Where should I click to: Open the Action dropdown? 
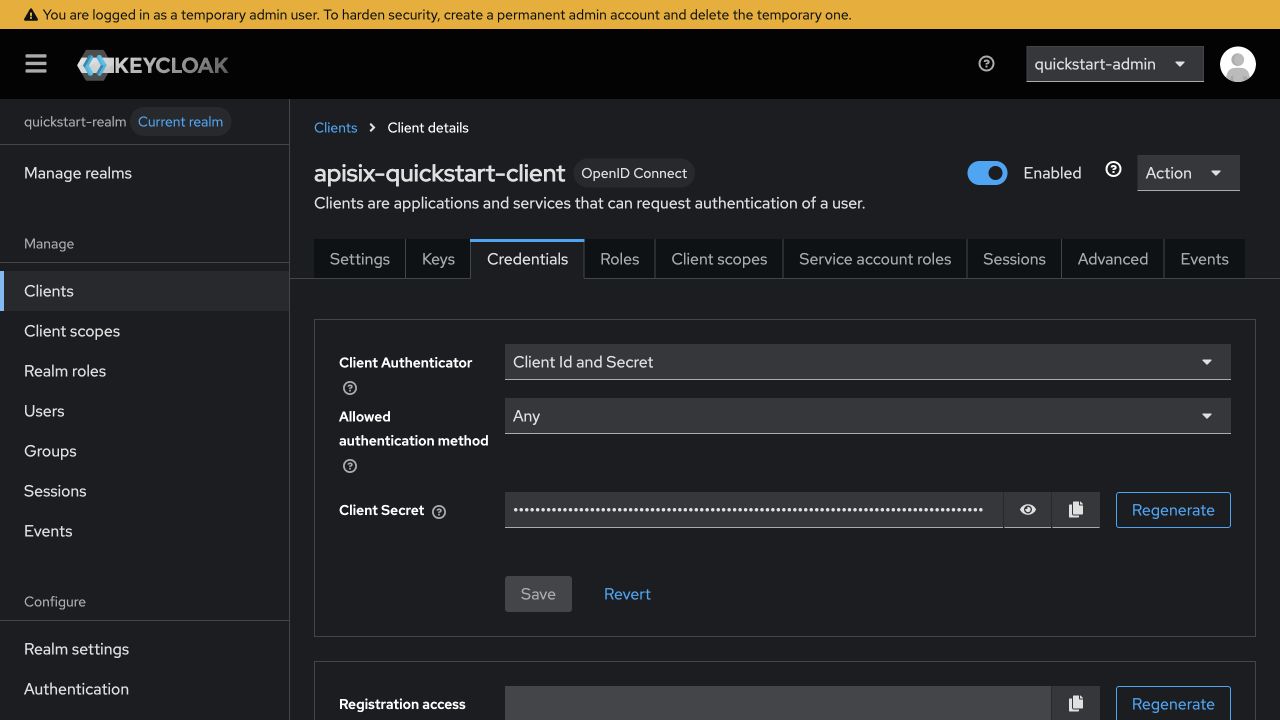[x=1188, y=173]
